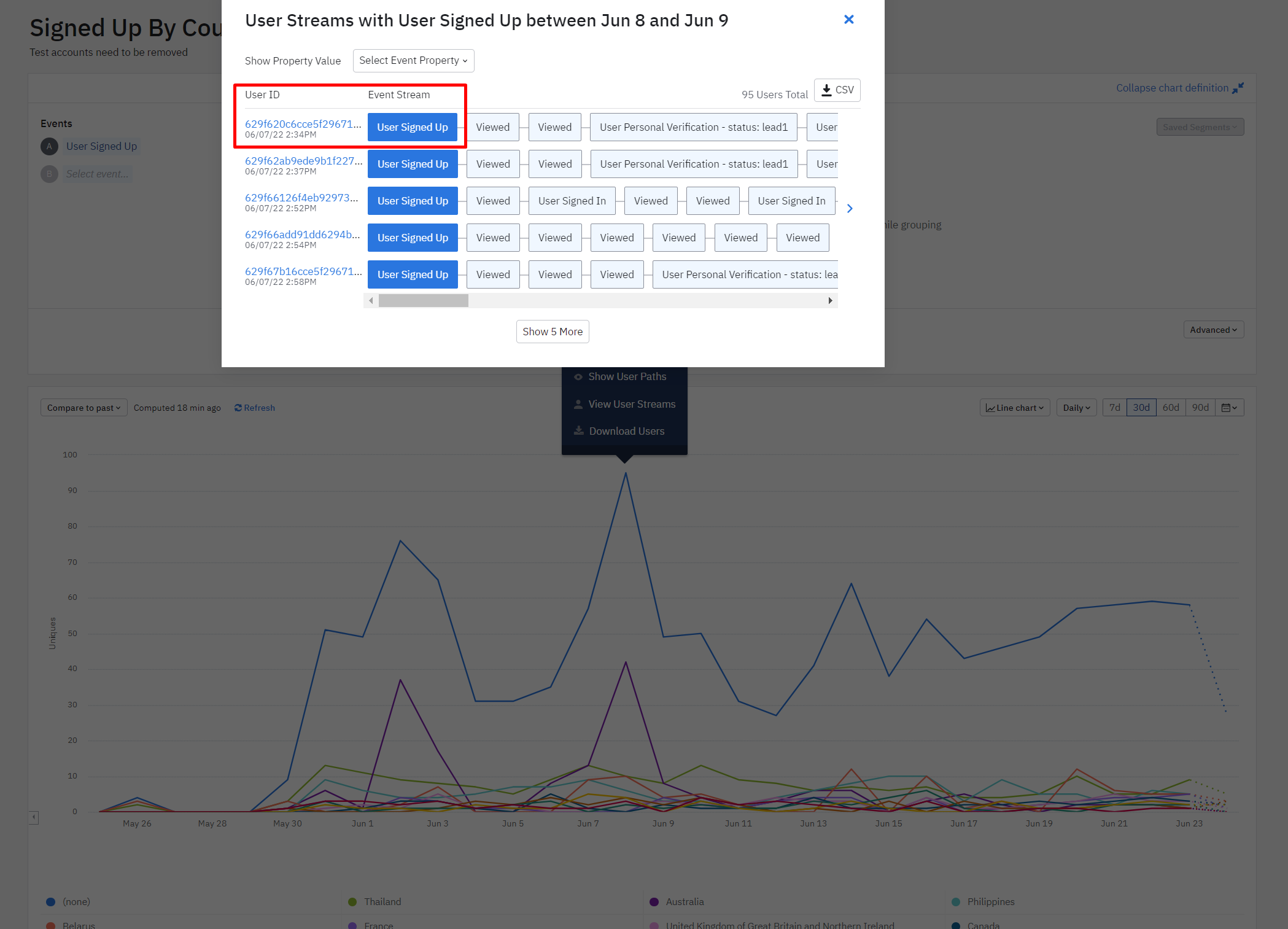Click the Collapse chart definition icon
The width and height of the screenshot is (1288, 929).
(1238, 88)
